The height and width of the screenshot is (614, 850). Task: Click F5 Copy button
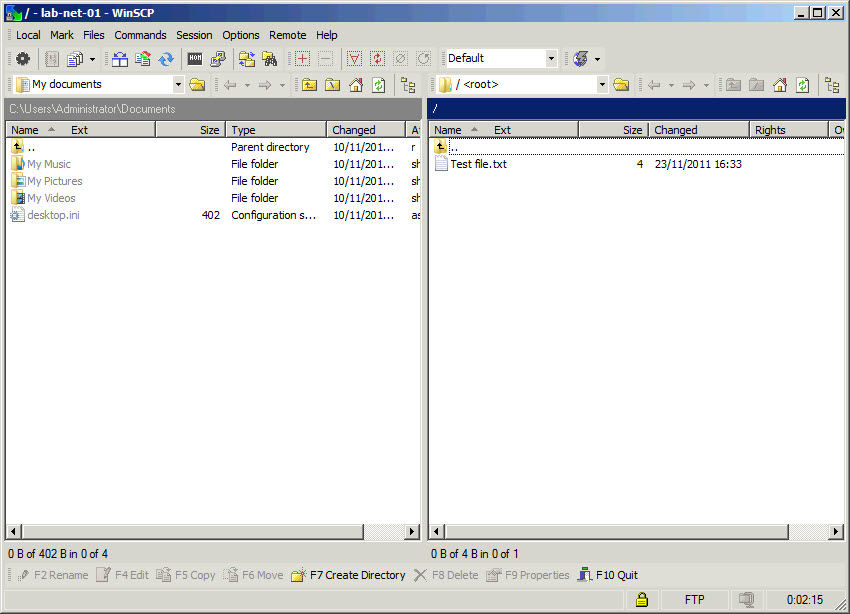[x=185, y=575]
